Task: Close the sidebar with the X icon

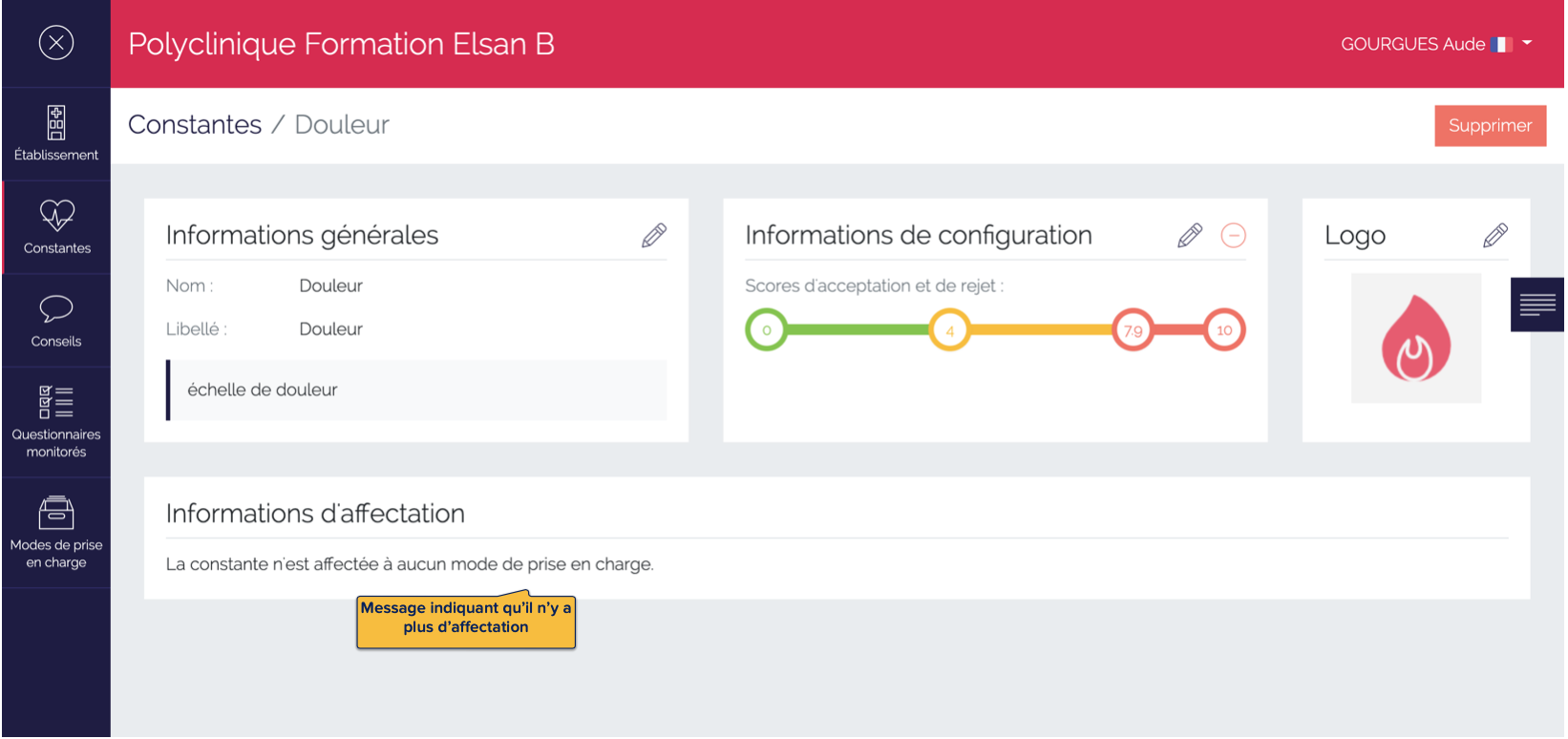Action: pos(56,43)
